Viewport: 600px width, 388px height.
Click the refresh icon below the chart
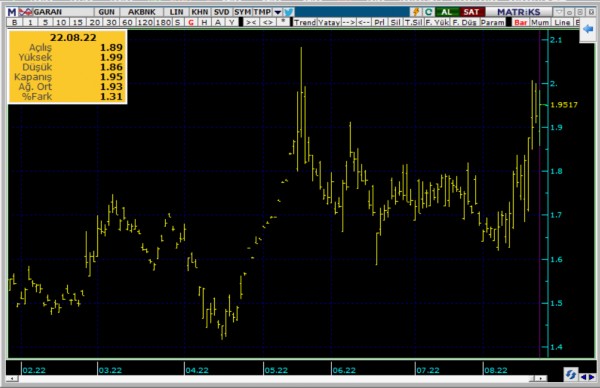[571, 374]
